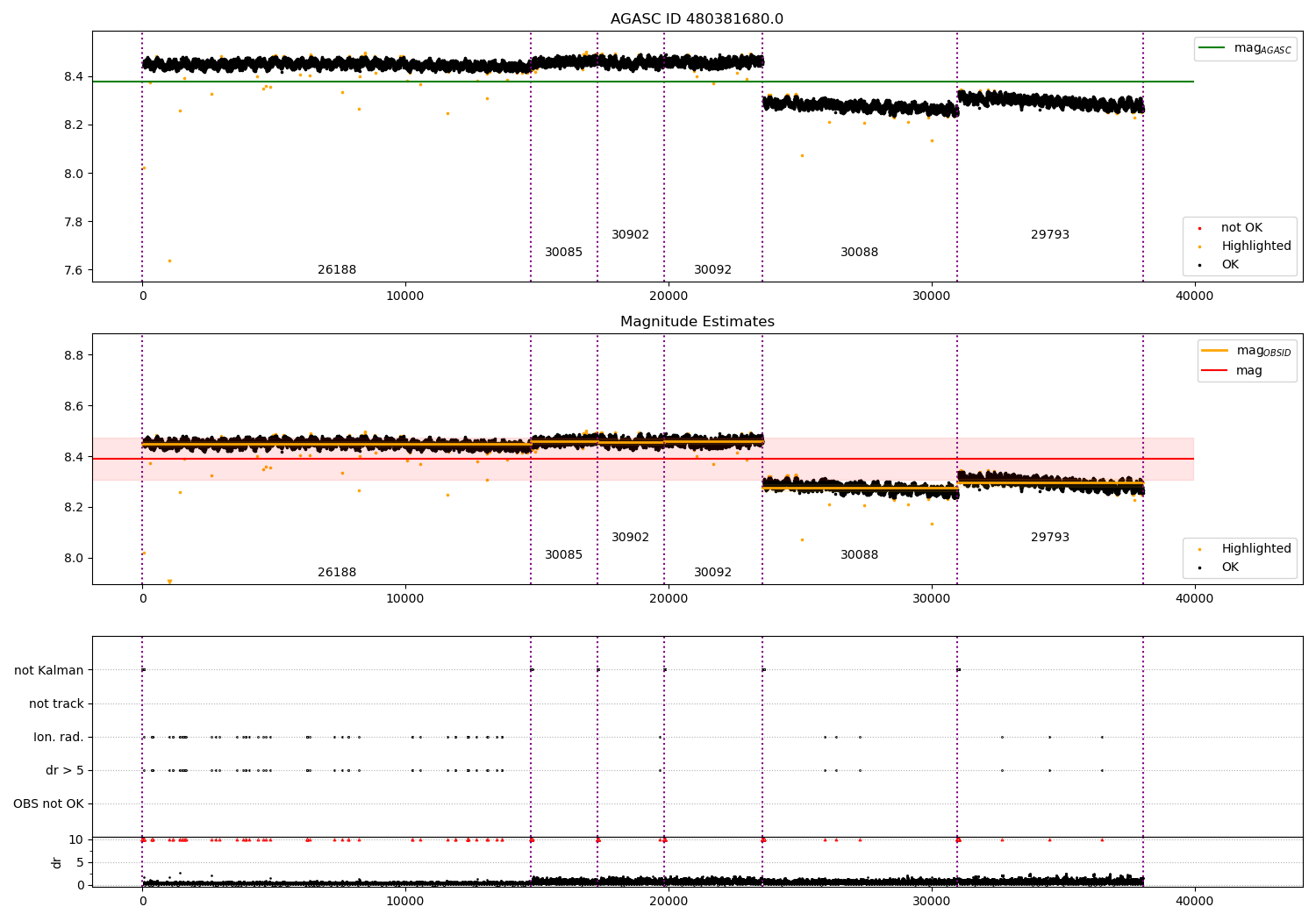
Task: Click OBSID label 29793 in Magnitude Estimates plot
Action: point(1049,538)
